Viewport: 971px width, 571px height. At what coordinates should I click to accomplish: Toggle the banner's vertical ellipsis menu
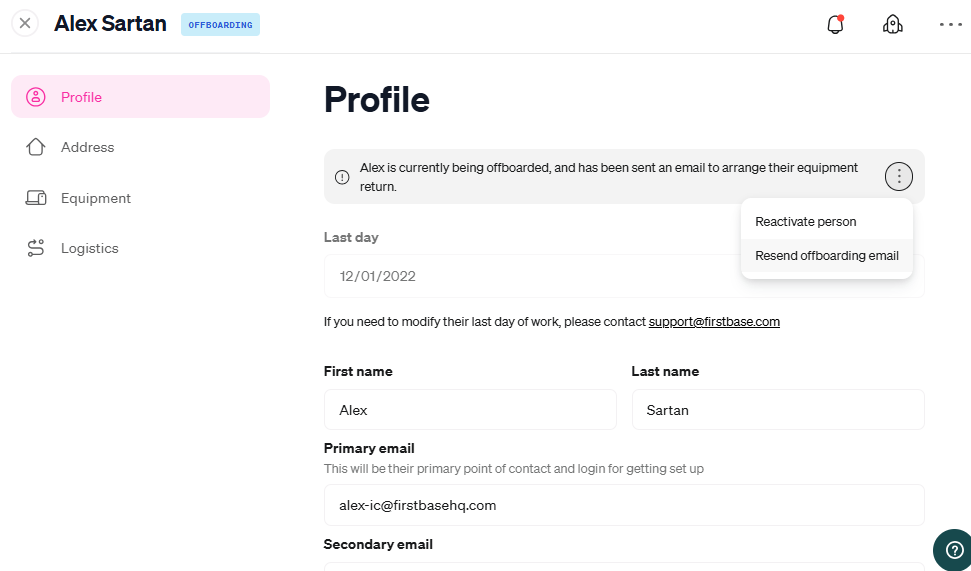pyautogui.click(x=899, y=177)
